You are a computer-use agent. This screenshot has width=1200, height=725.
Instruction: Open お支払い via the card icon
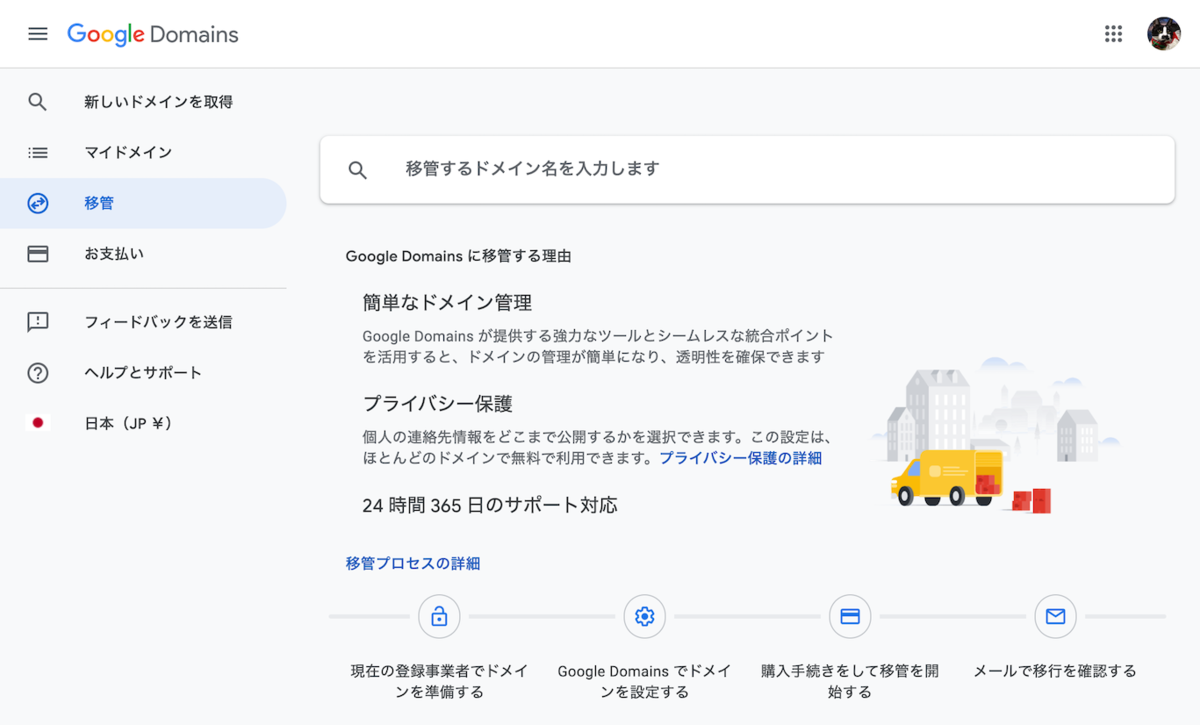click(37, 253)
